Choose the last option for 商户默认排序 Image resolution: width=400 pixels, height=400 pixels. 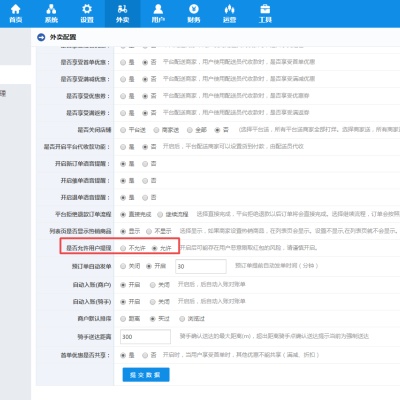tap(182, 319)
